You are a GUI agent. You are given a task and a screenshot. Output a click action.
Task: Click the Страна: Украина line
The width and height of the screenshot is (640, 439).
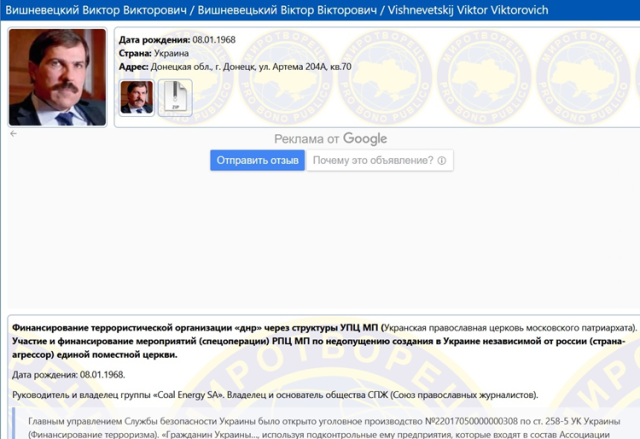(157, 52)
